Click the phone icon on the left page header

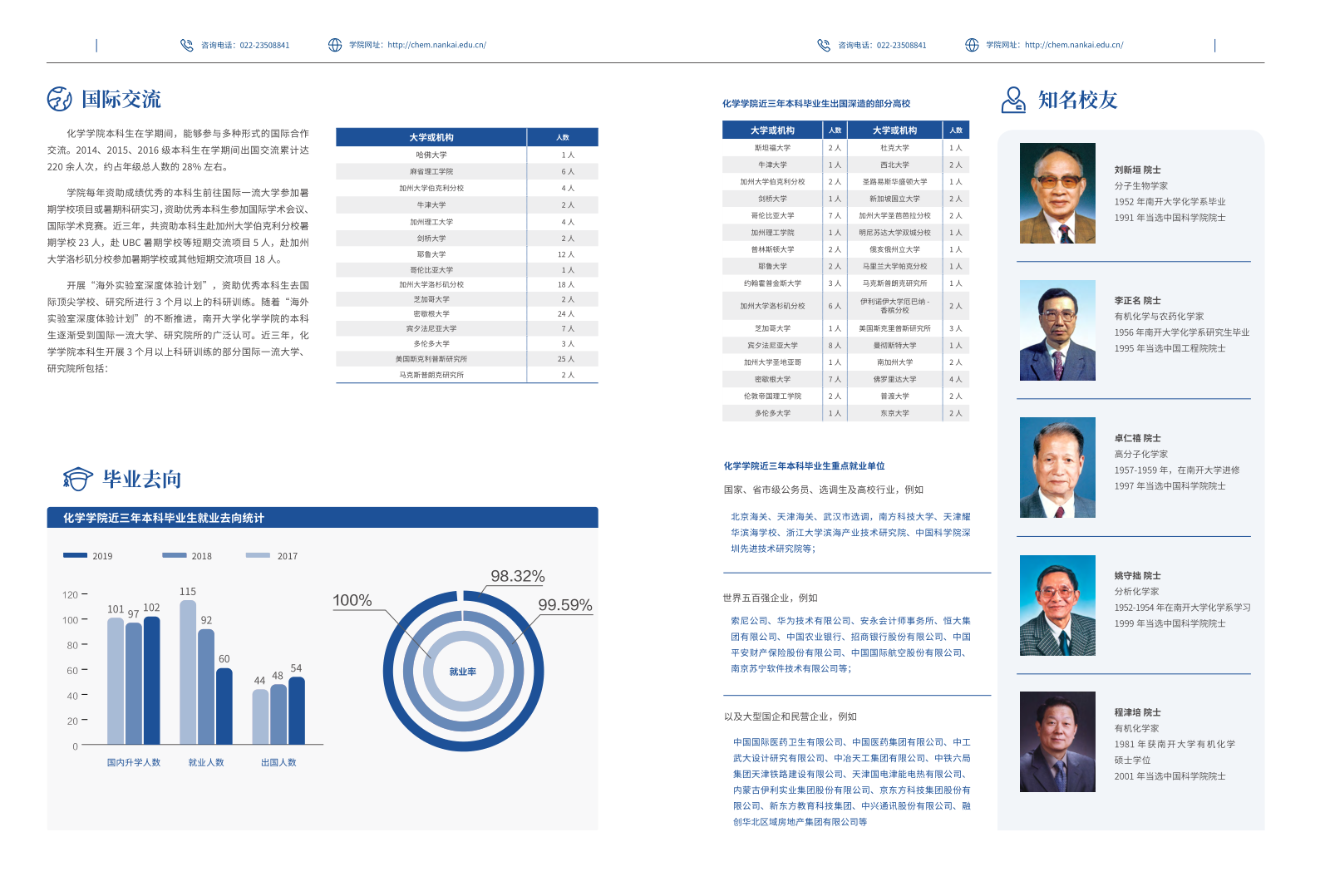(x=187, y=45)
